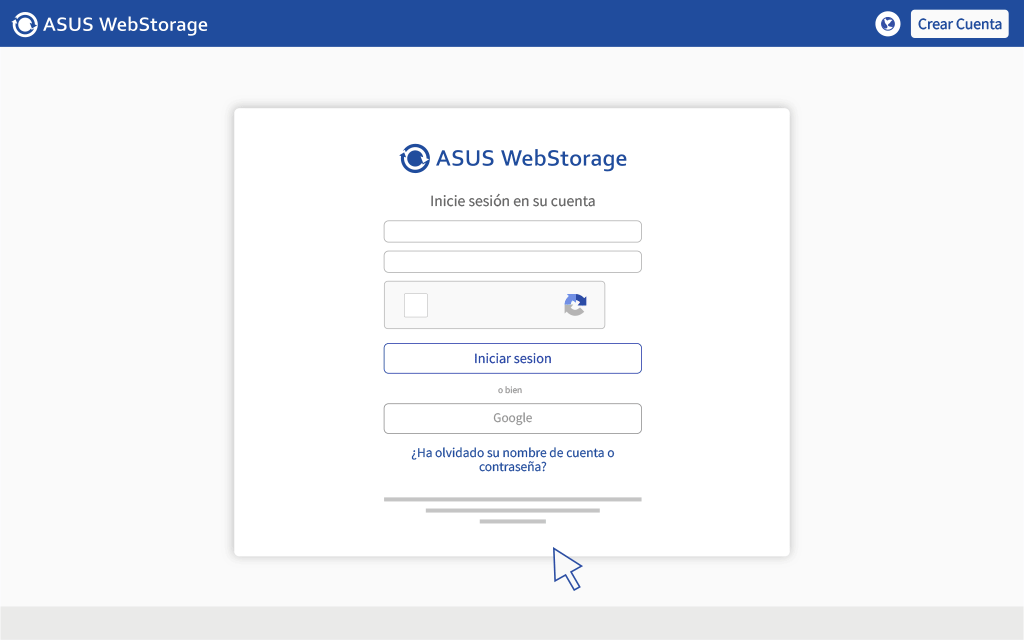1024x640 pixels.
Task: Open the forgotten account or password link
Action: (x=513, y=459)
